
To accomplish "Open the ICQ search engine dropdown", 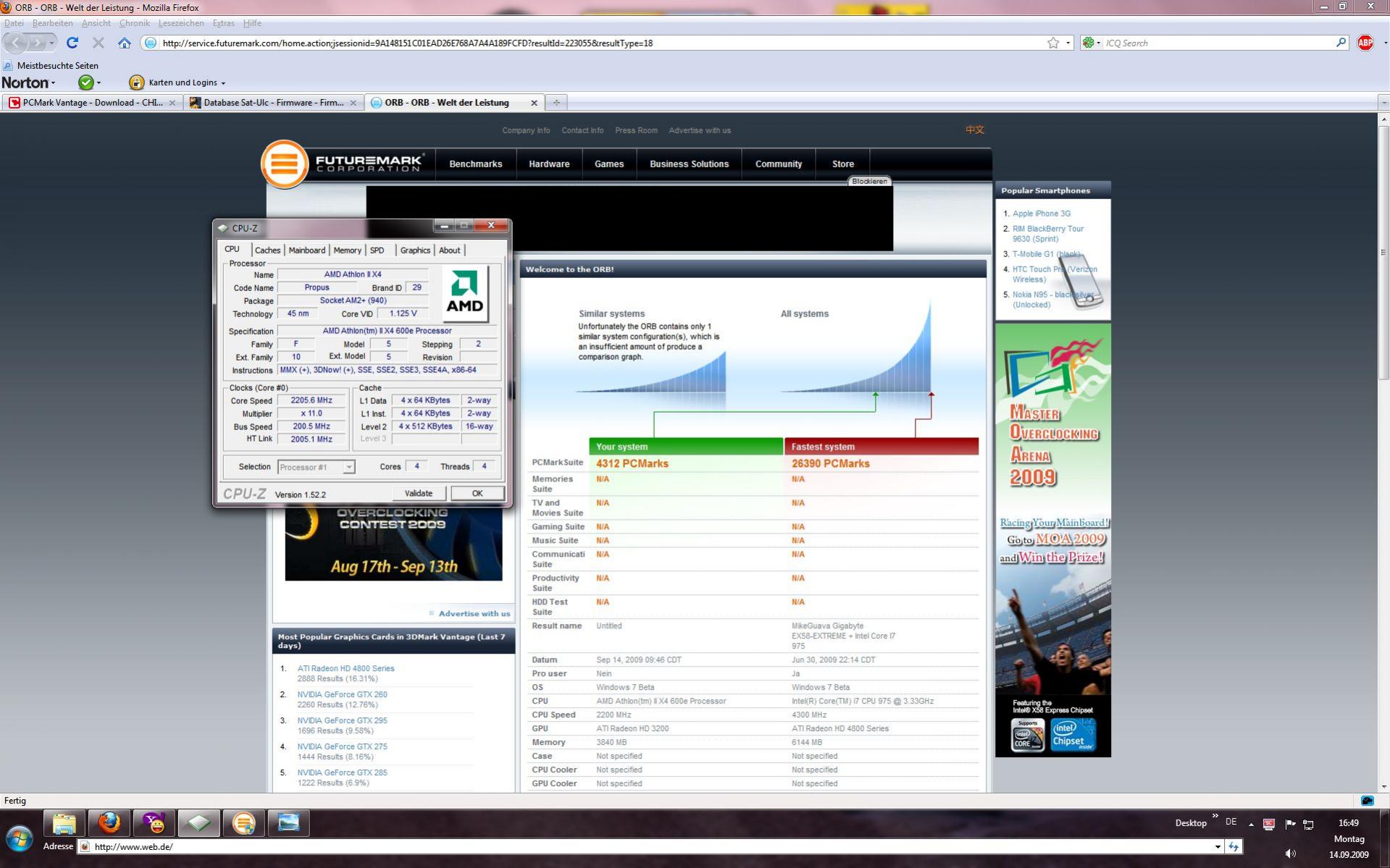I will click(1092, 43).
